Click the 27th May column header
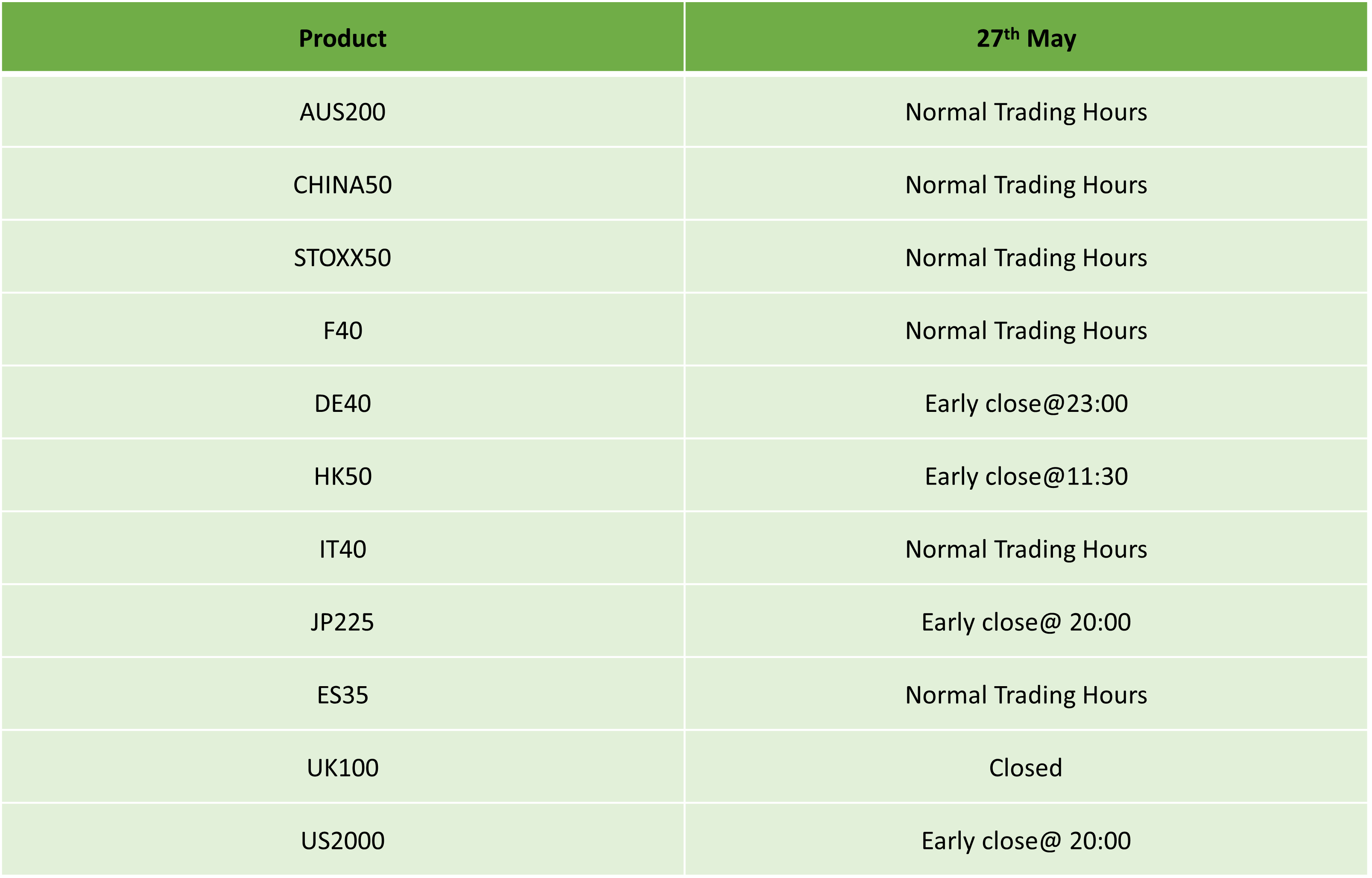This screenshot has width=1372, height=878. click(x=1026, y=38)
